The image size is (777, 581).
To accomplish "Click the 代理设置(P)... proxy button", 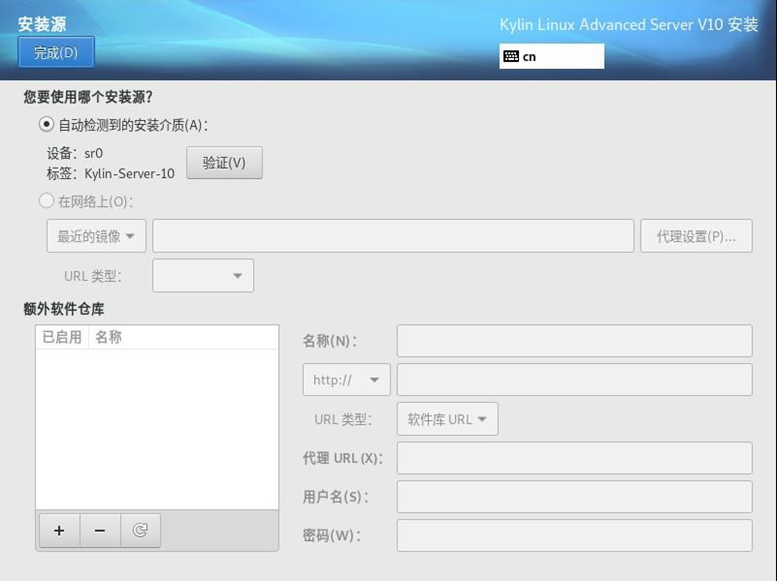I will click(x=696, y=236).
